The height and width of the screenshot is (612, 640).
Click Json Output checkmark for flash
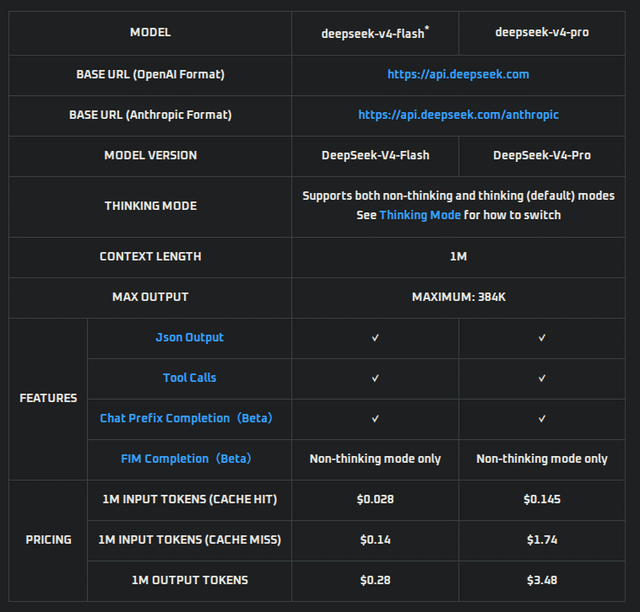pyautogui.click(x=375, y=338)
